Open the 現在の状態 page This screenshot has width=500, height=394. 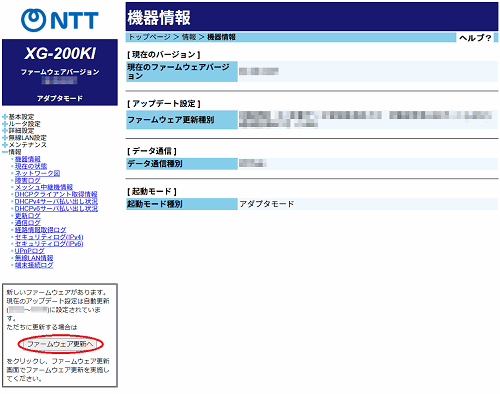point(31,166)
